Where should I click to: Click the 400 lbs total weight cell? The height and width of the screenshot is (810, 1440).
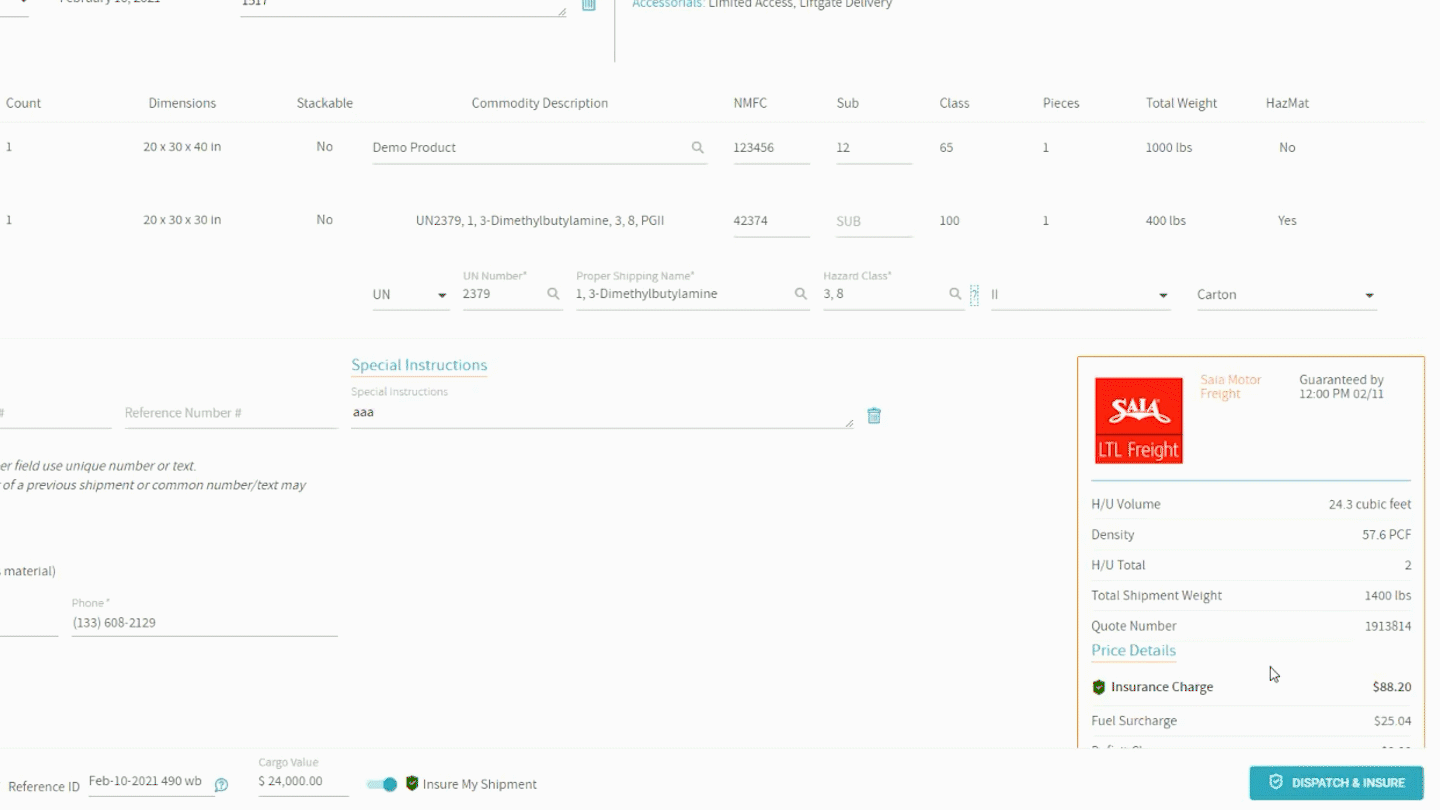click(1166, 220)
